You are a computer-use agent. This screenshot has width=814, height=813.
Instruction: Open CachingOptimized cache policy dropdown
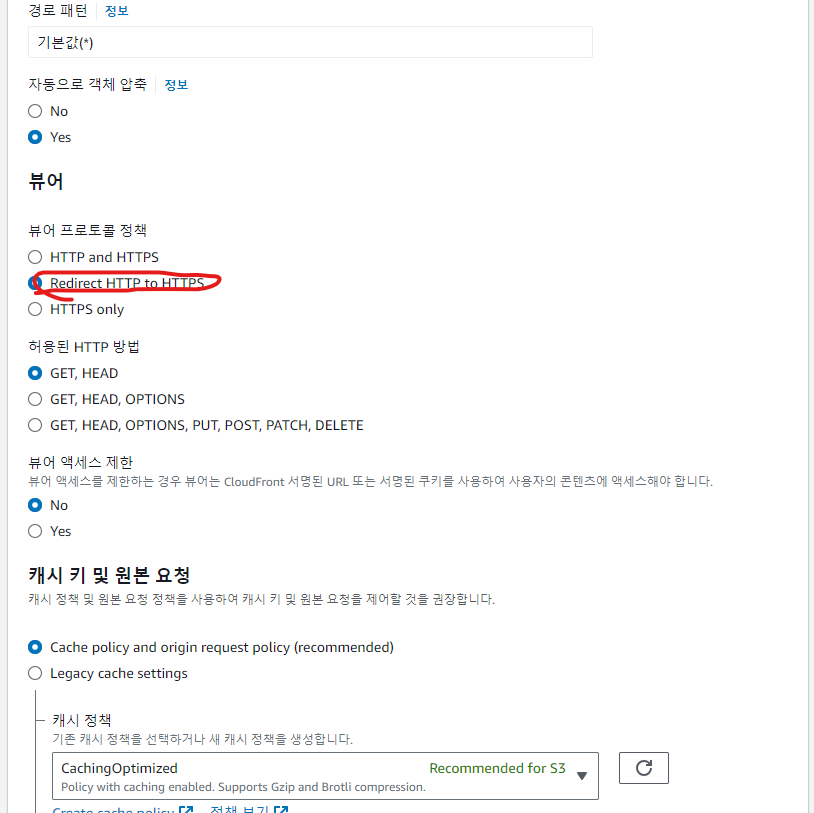coord(325,776)
